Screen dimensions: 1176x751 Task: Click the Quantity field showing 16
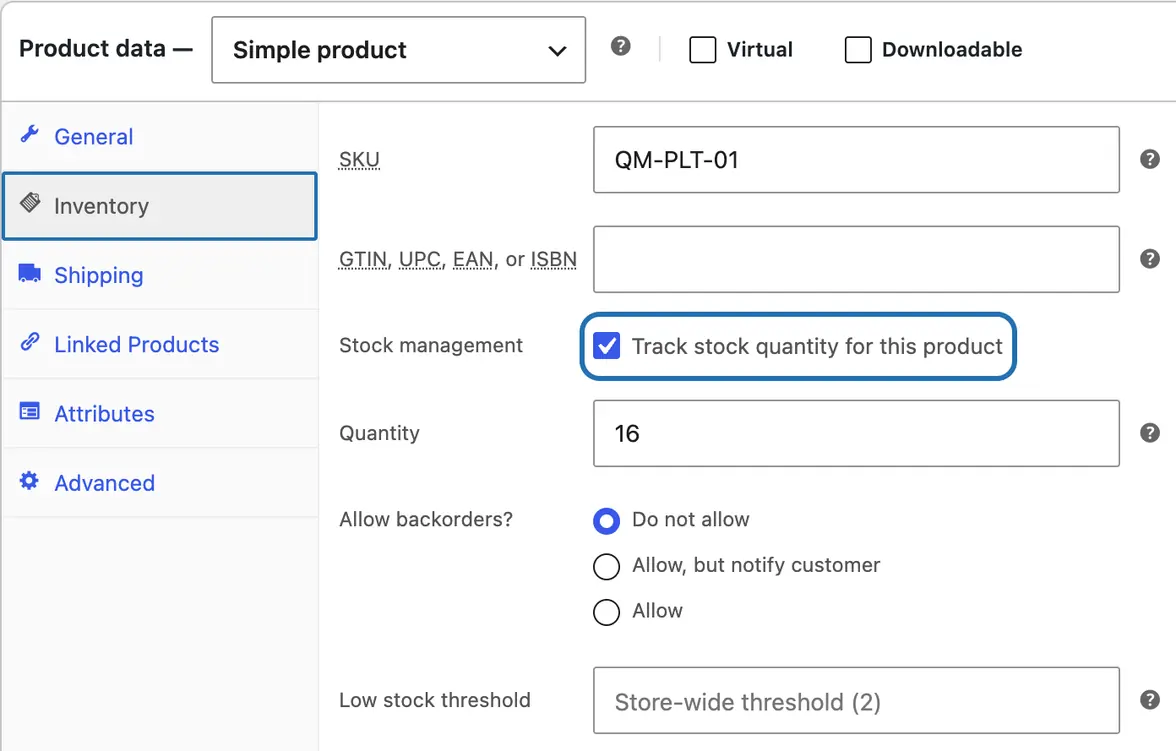point(856,433)
